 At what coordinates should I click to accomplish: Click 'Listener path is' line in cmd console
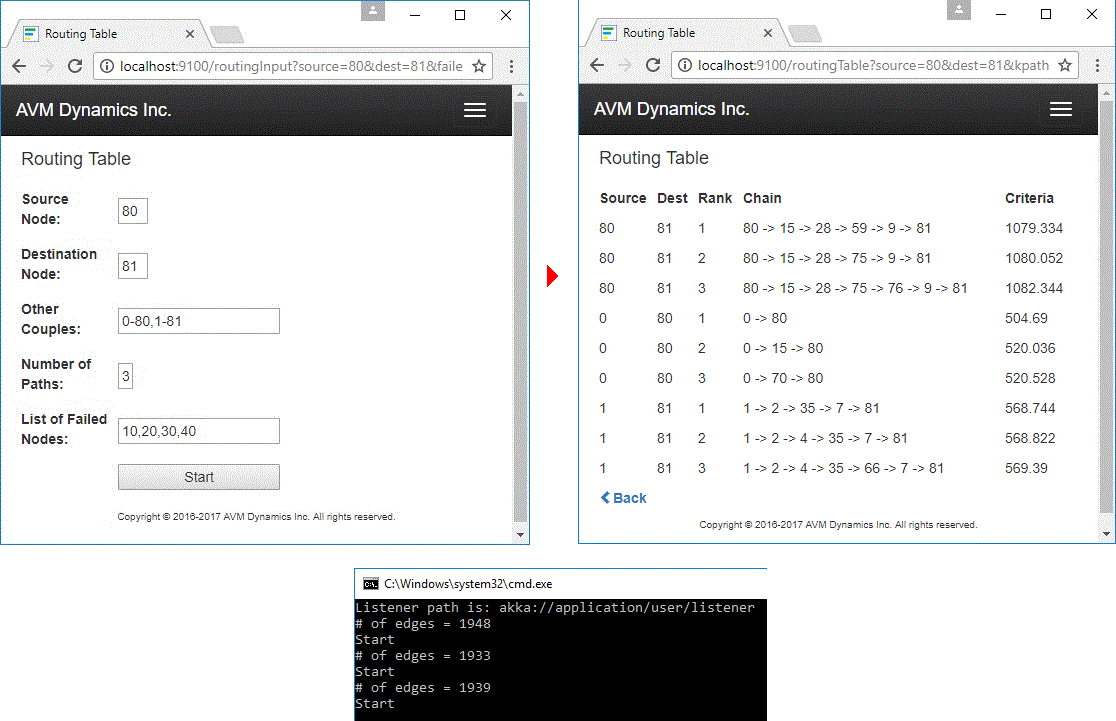pyautogui.click(x=554, y=607)
